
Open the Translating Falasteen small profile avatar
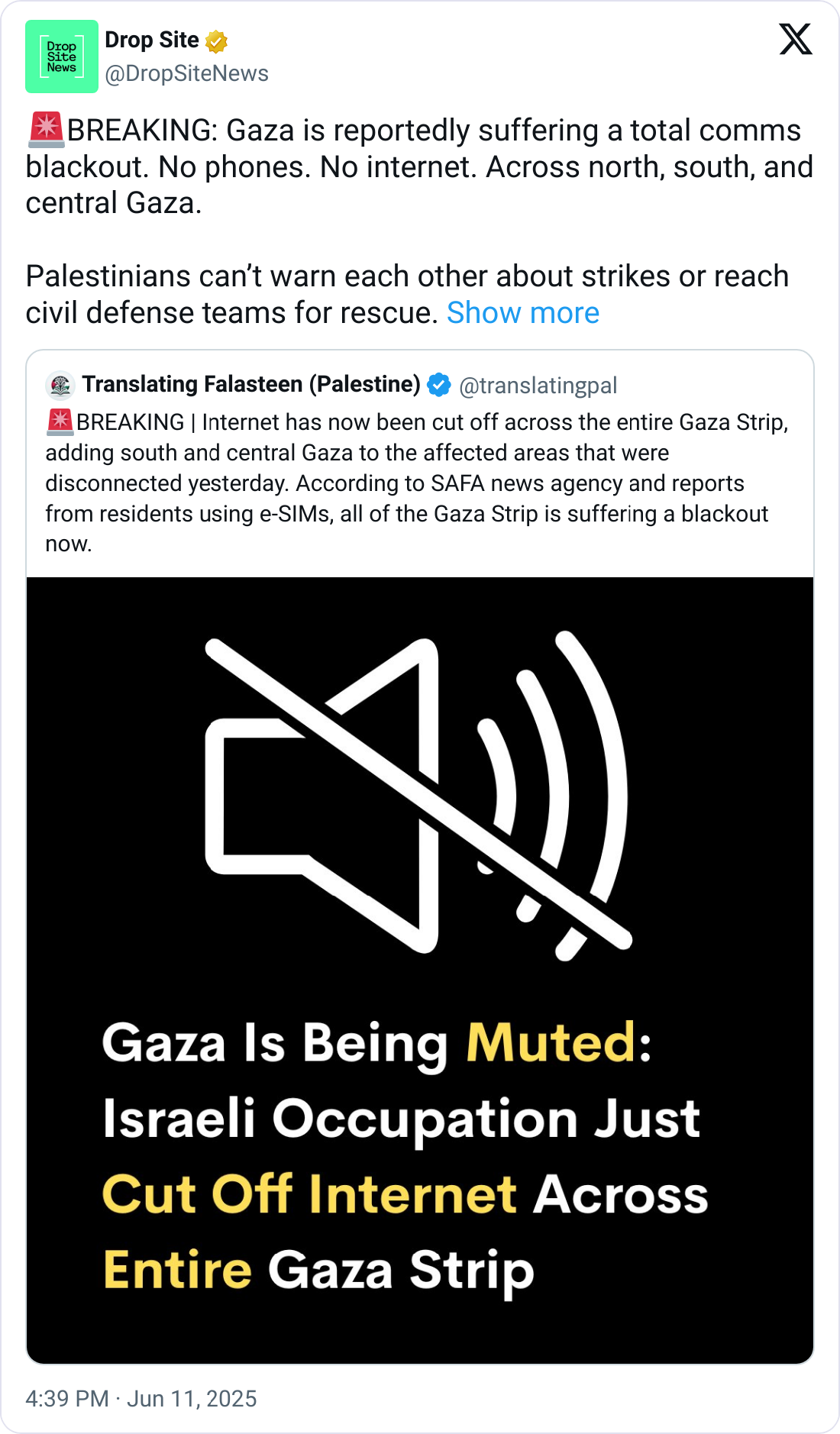tap(60, 386)
